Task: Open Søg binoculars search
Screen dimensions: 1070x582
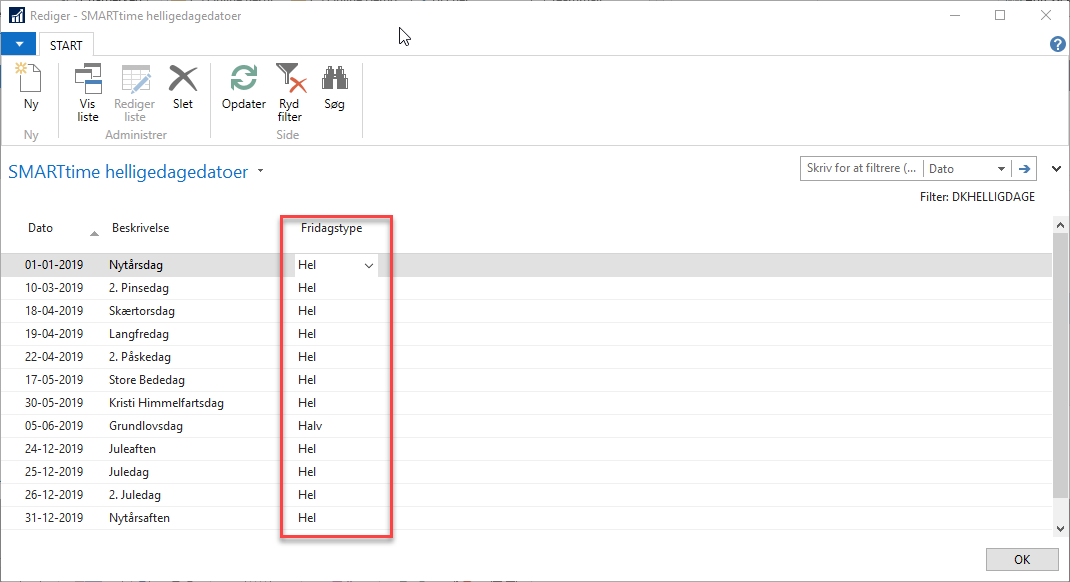Action: coord(334,87)
